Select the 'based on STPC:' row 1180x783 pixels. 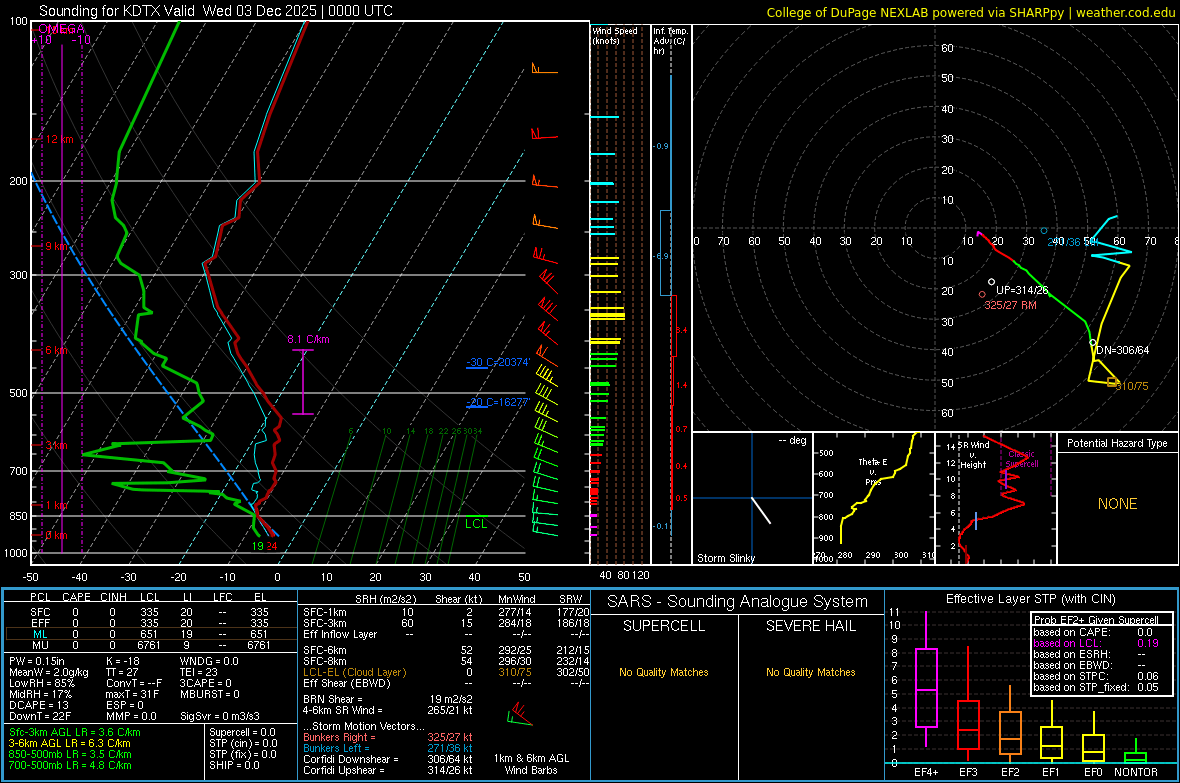coord(1096,676)
